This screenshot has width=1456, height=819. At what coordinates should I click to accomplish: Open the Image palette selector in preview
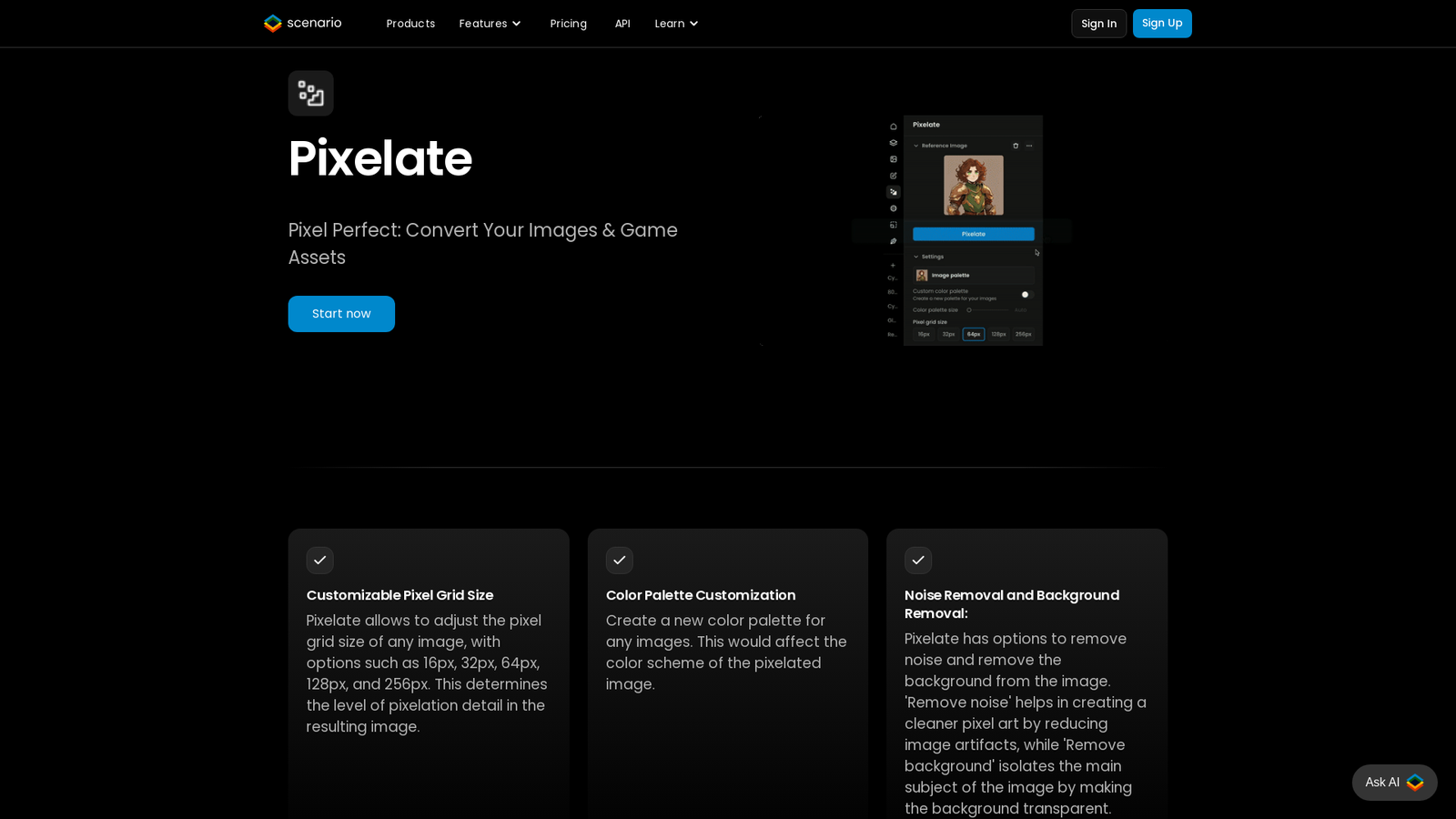974,275
